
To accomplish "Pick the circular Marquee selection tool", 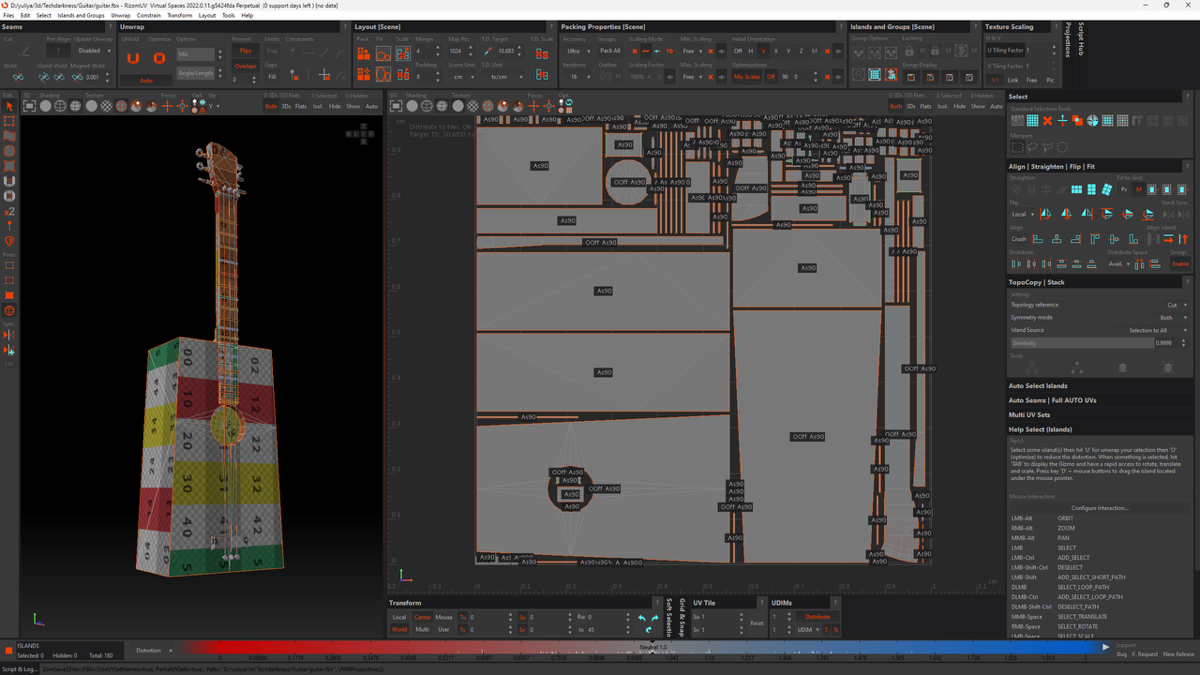I will pos(1063,147).
